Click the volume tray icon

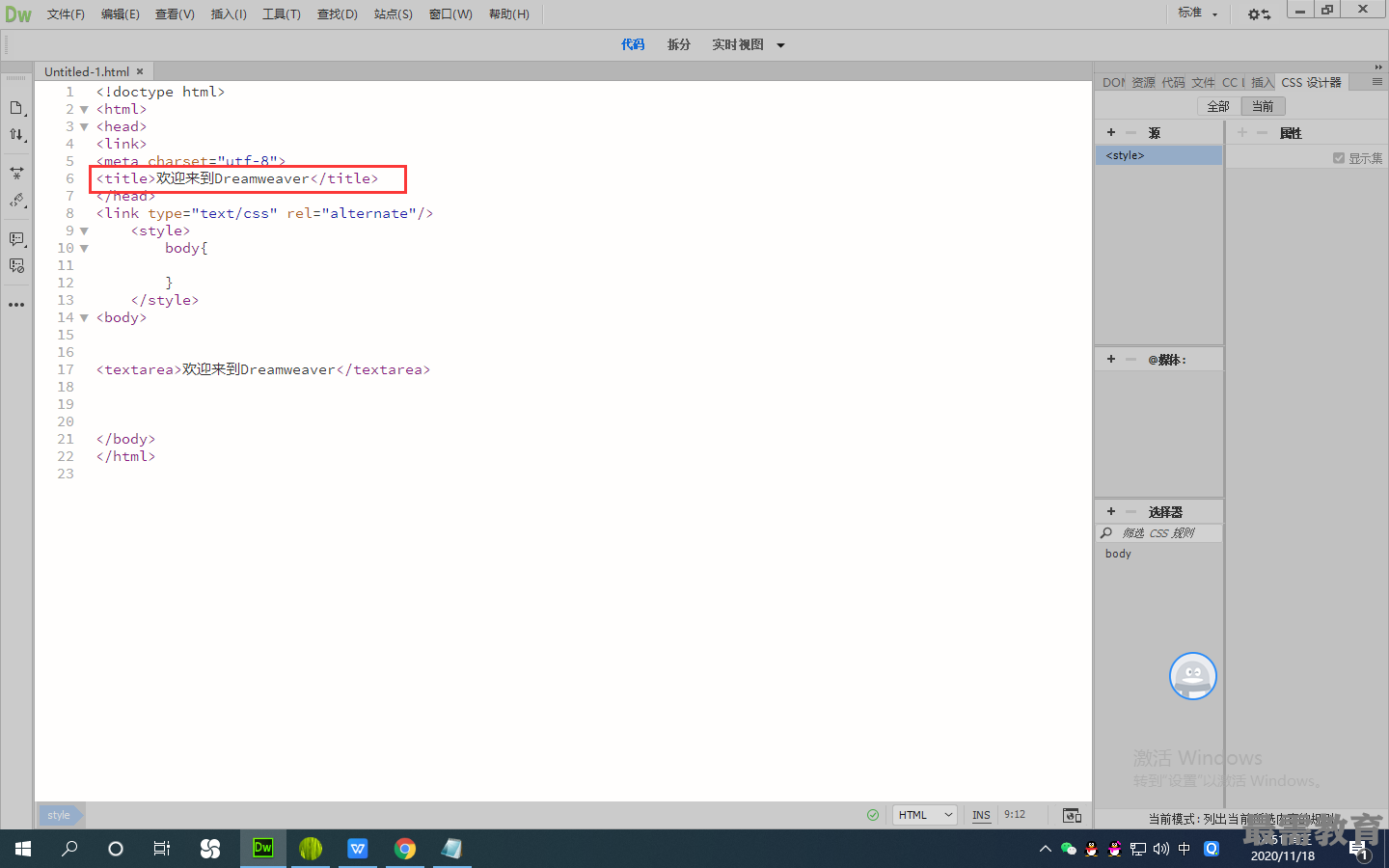click(1161, 849)
